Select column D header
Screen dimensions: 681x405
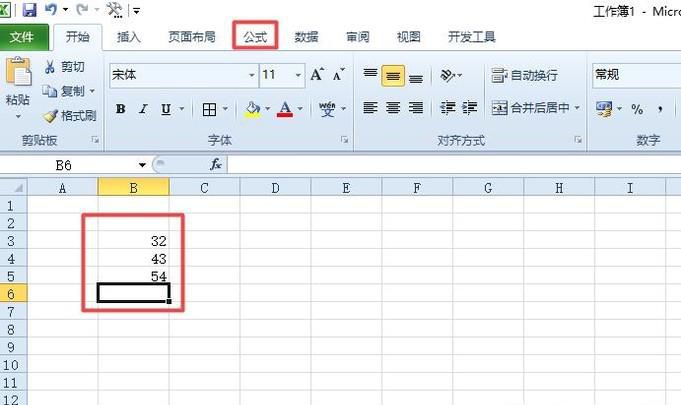coord(275,188)
